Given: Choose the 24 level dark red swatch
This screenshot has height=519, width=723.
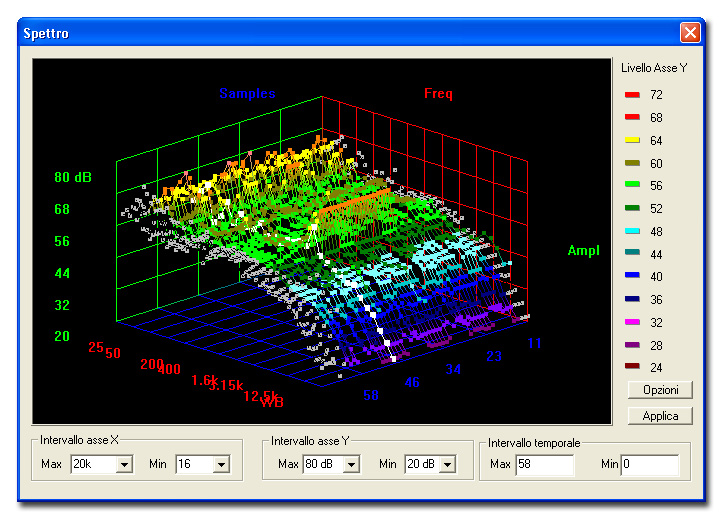Looking at the screenshot, I should (x=632, y=366).
